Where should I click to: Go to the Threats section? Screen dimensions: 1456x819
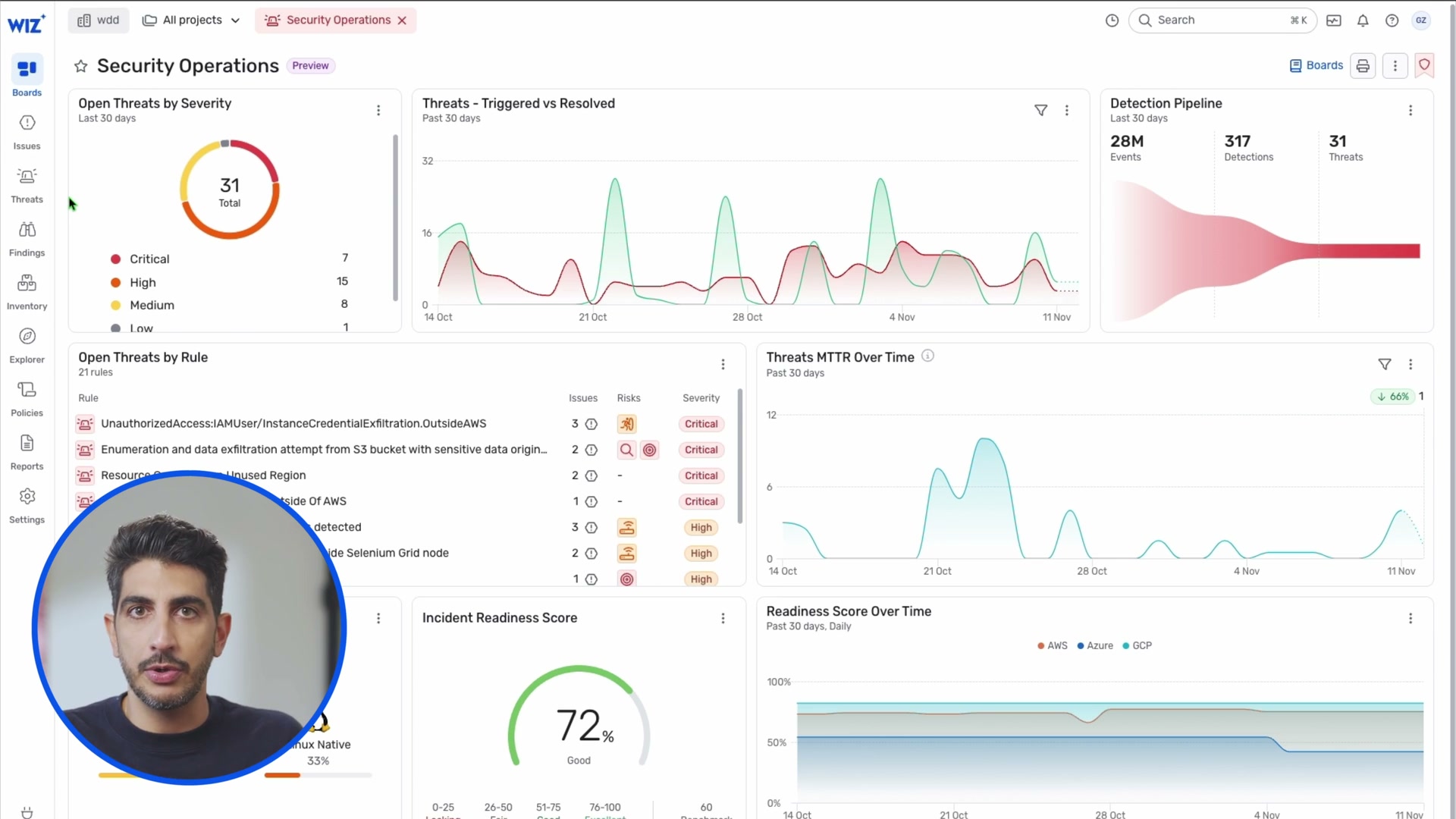tap(27, 186)
